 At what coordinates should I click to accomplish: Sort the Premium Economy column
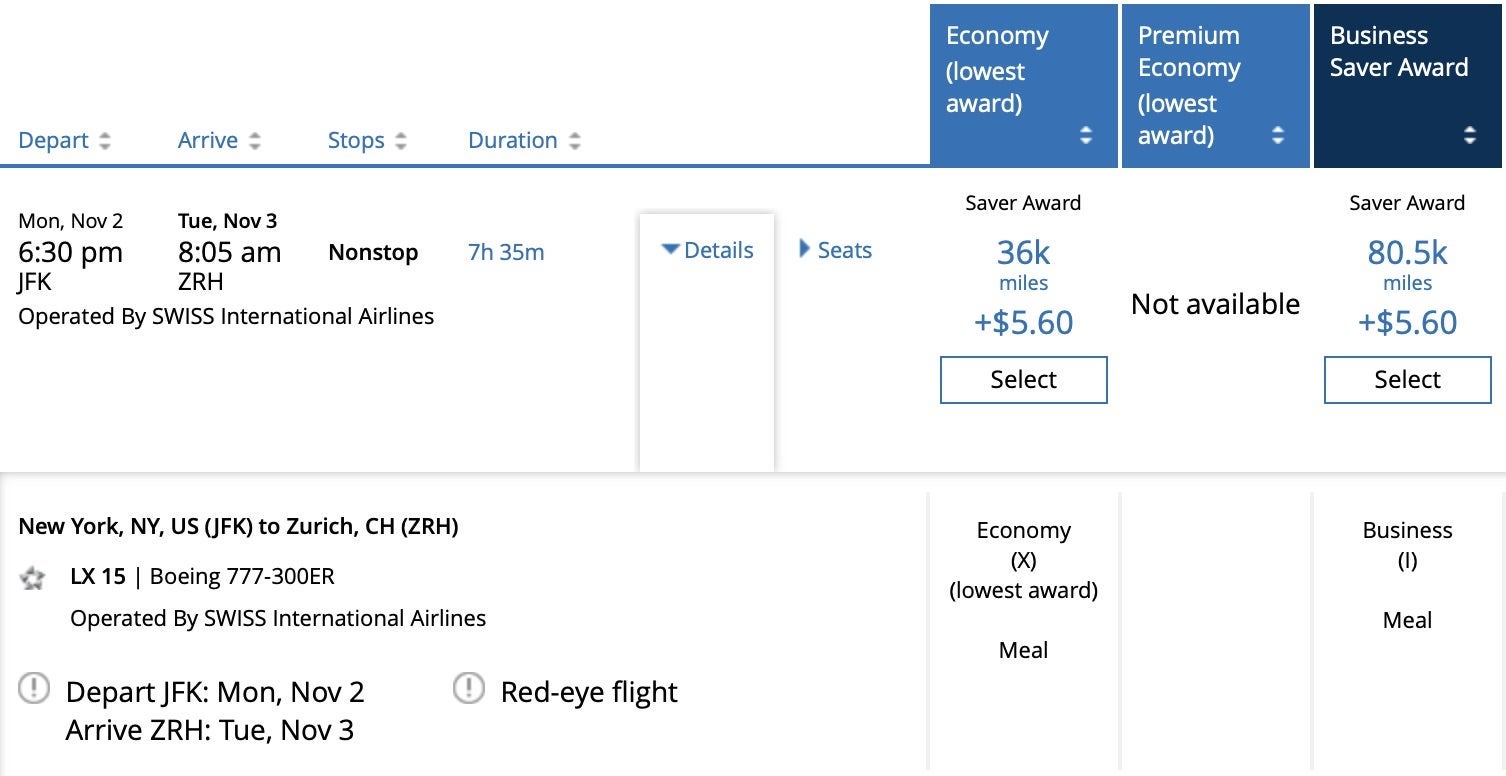pos(1278,136)
